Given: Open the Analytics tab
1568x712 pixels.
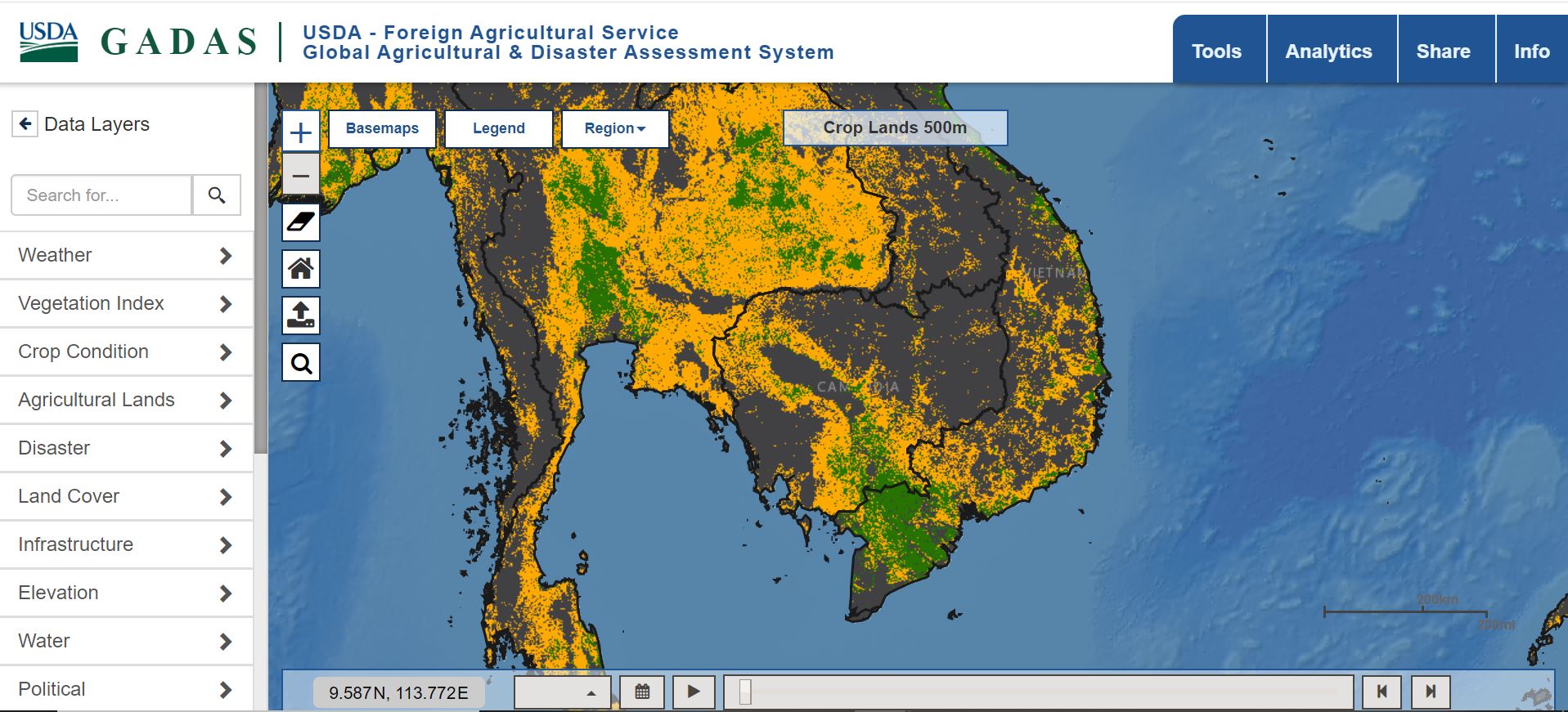Looking at the screenshot, I should (x=1328, y=51).
